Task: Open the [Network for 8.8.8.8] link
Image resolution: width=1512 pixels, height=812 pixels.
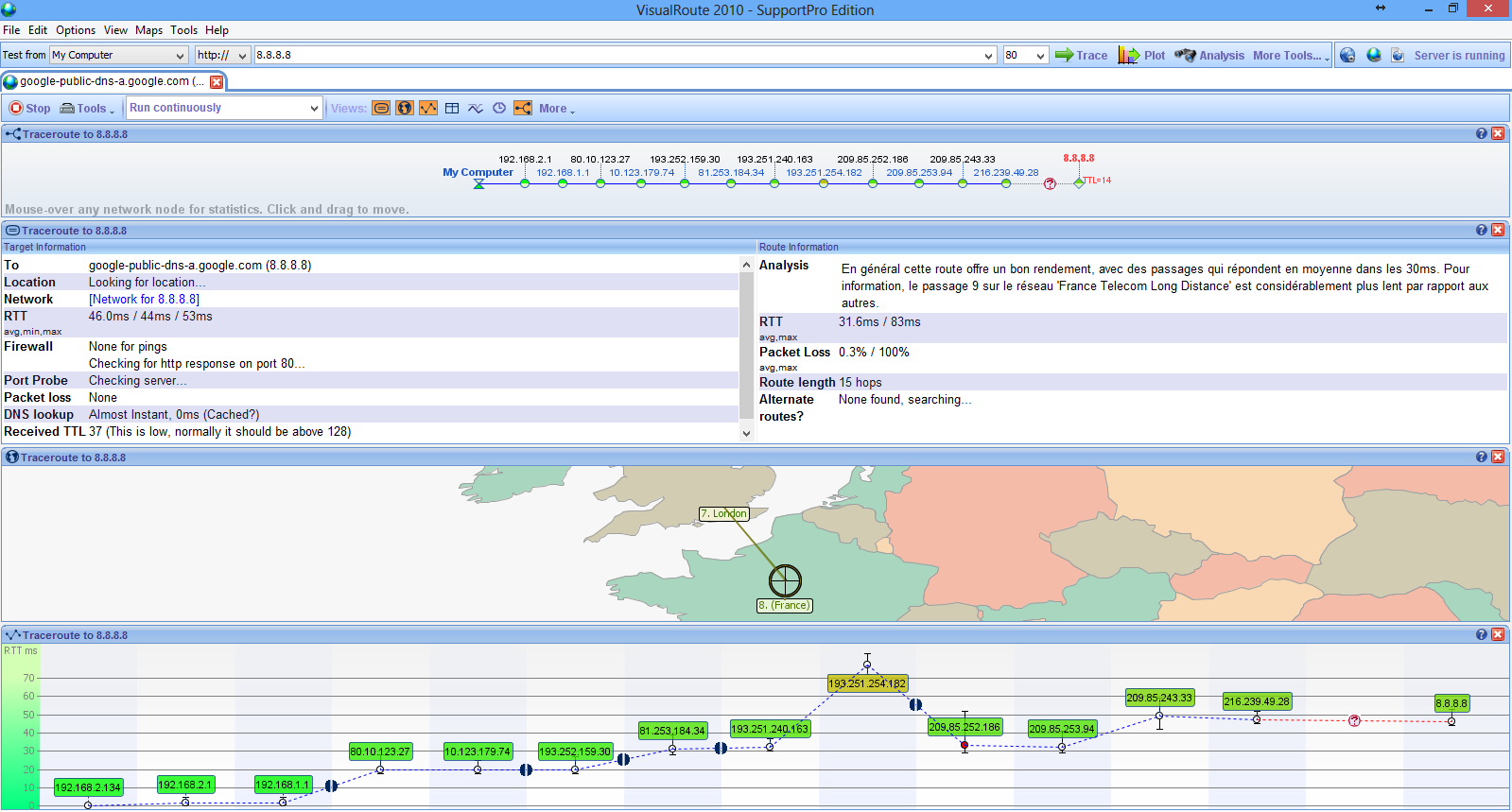Action: (144, 299)
